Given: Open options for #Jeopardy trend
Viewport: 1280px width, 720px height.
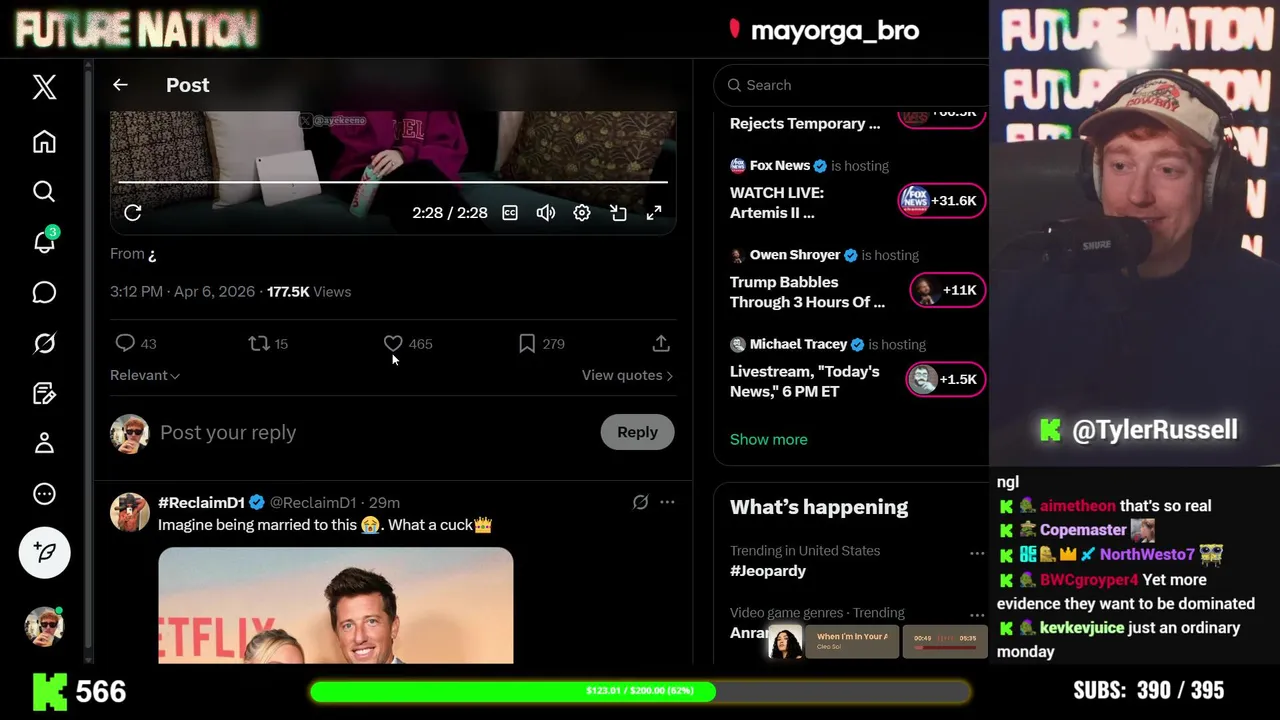Looking at the screenshot, I should (x=977, y=552).
